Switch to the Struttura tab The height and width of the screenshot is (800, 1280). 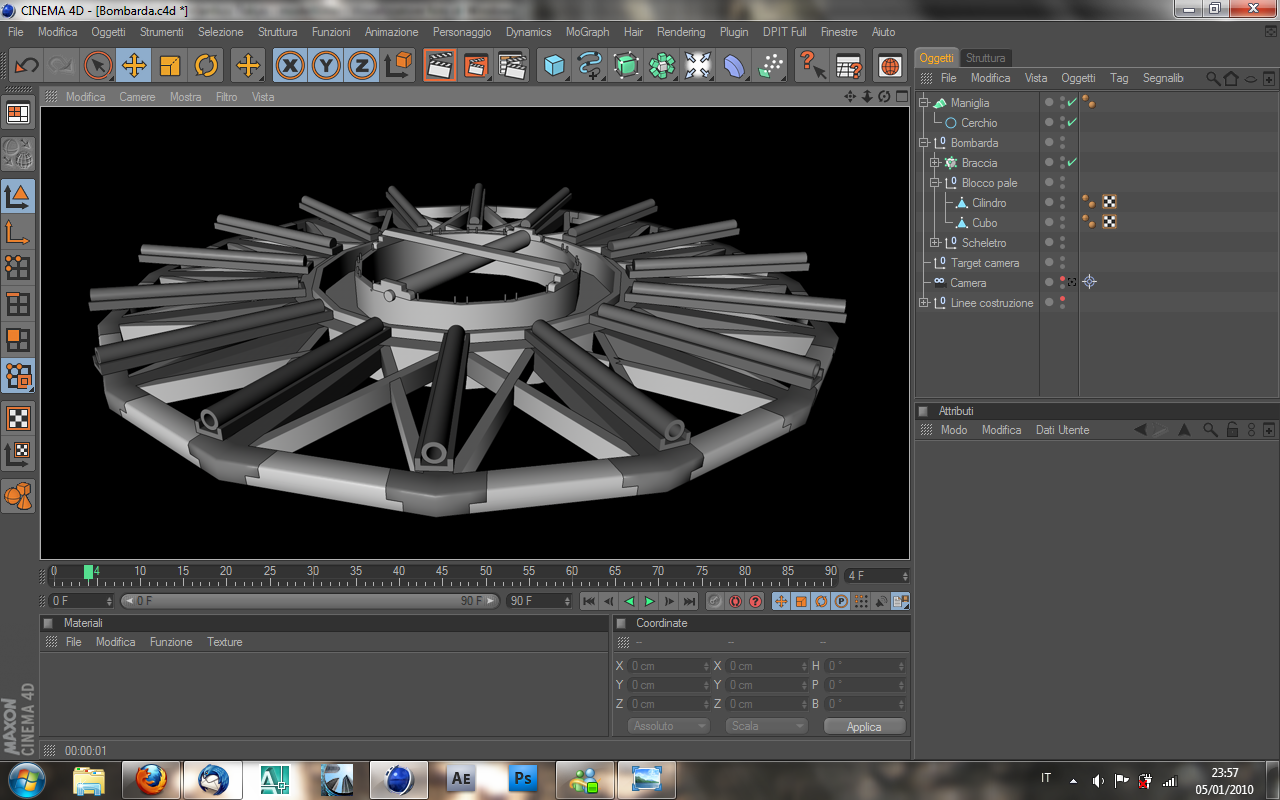(985, 58)
